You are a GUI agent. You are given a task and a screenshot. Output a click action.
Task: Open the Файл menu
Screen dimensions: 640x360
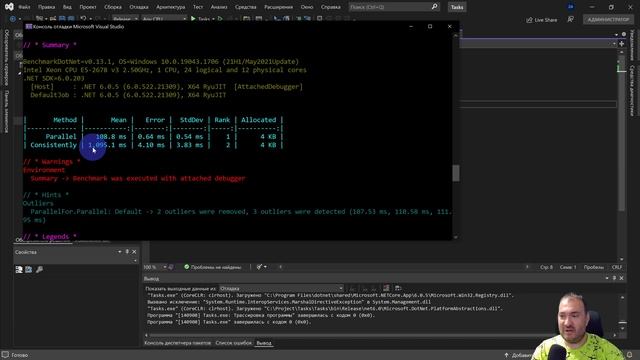pos(24,7)
